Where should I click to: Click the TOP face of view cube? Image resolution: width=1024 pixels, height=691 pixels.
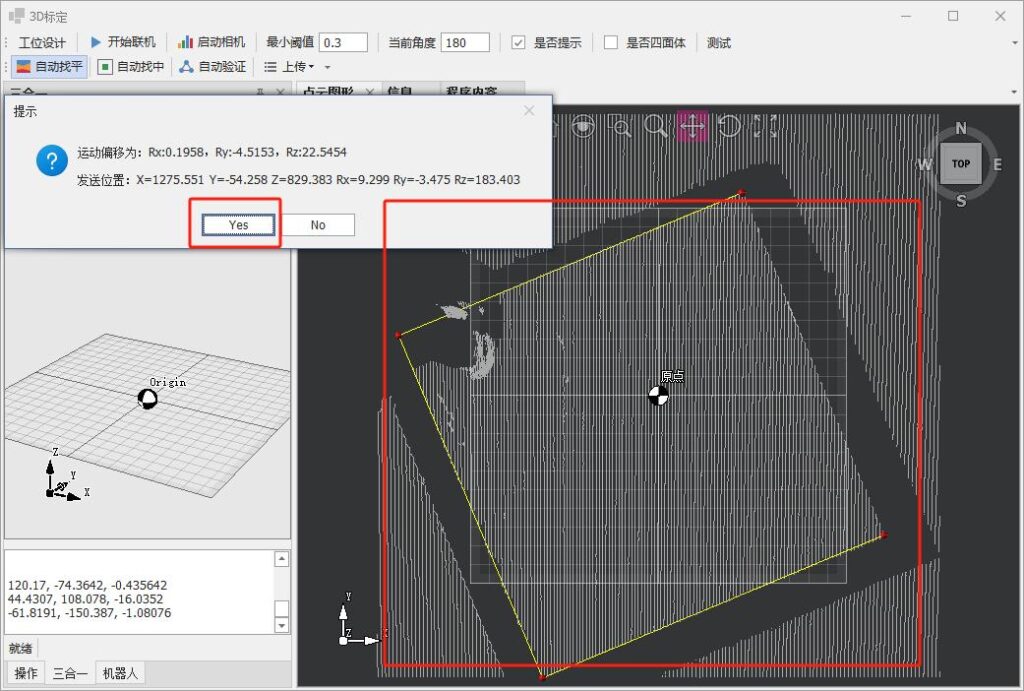click(x=960, y=164)
